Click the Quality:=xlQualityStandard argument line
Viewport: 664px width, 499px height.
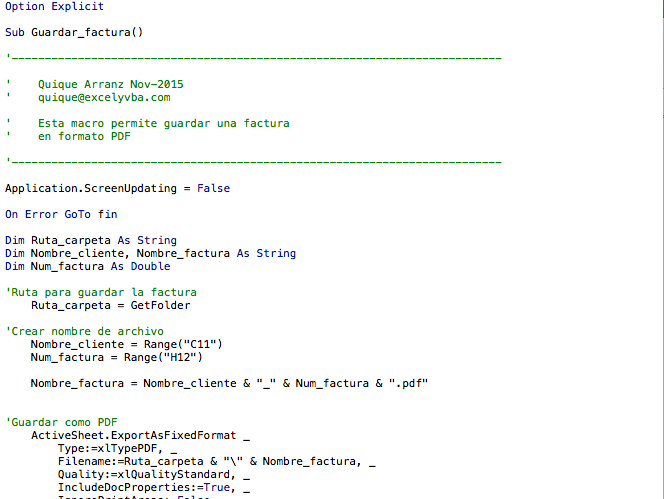154,474
